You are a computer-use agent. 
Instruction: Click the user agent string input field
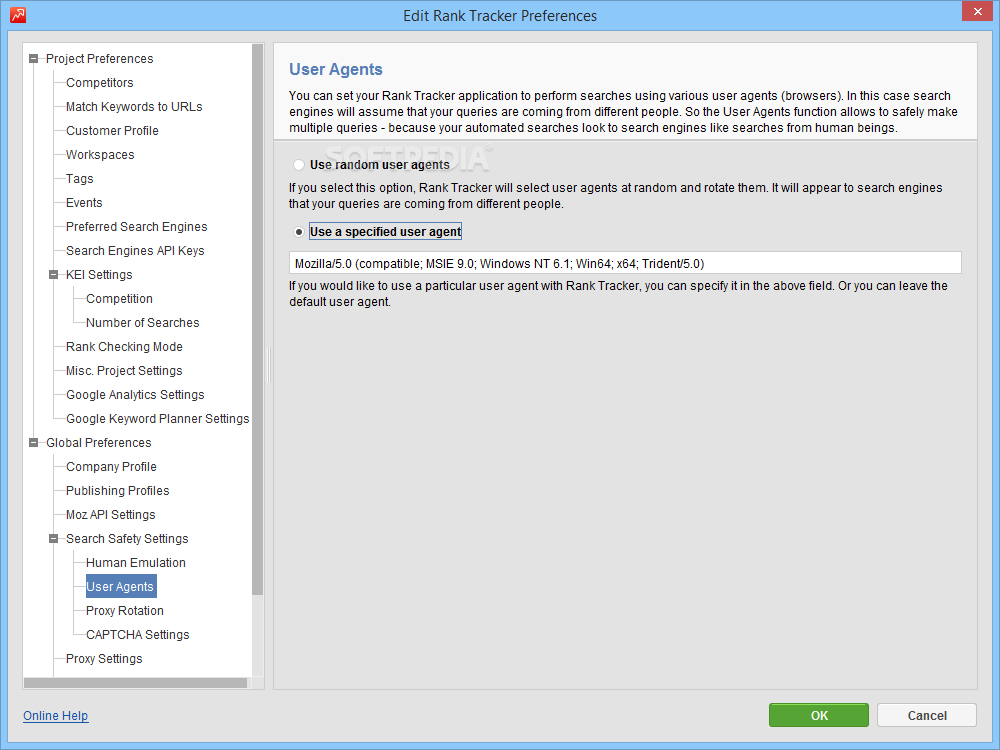coord(625,263)
